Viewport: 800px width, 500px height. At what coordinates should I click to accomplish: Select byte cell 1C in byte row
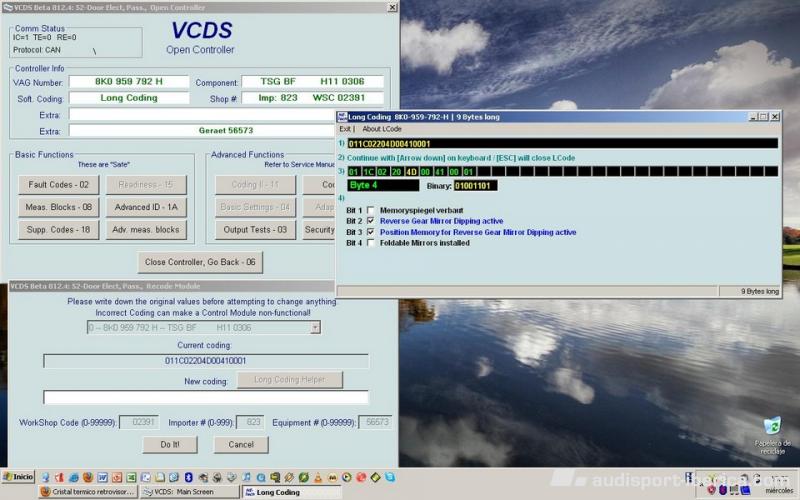tap(368, 172)
